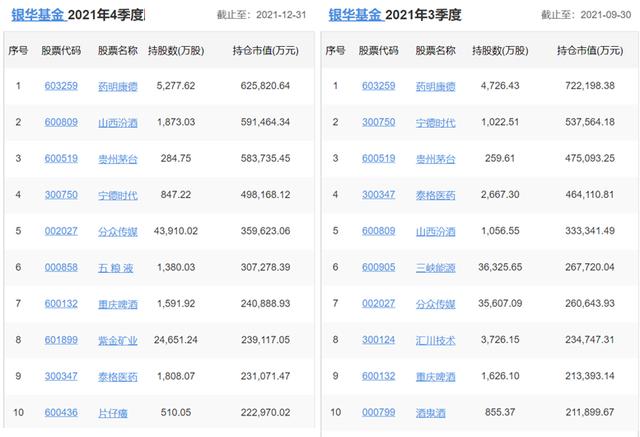Select market value 583,735.45
The width and height of the screenshot is (640, 437).
click(x=265, y=159)
